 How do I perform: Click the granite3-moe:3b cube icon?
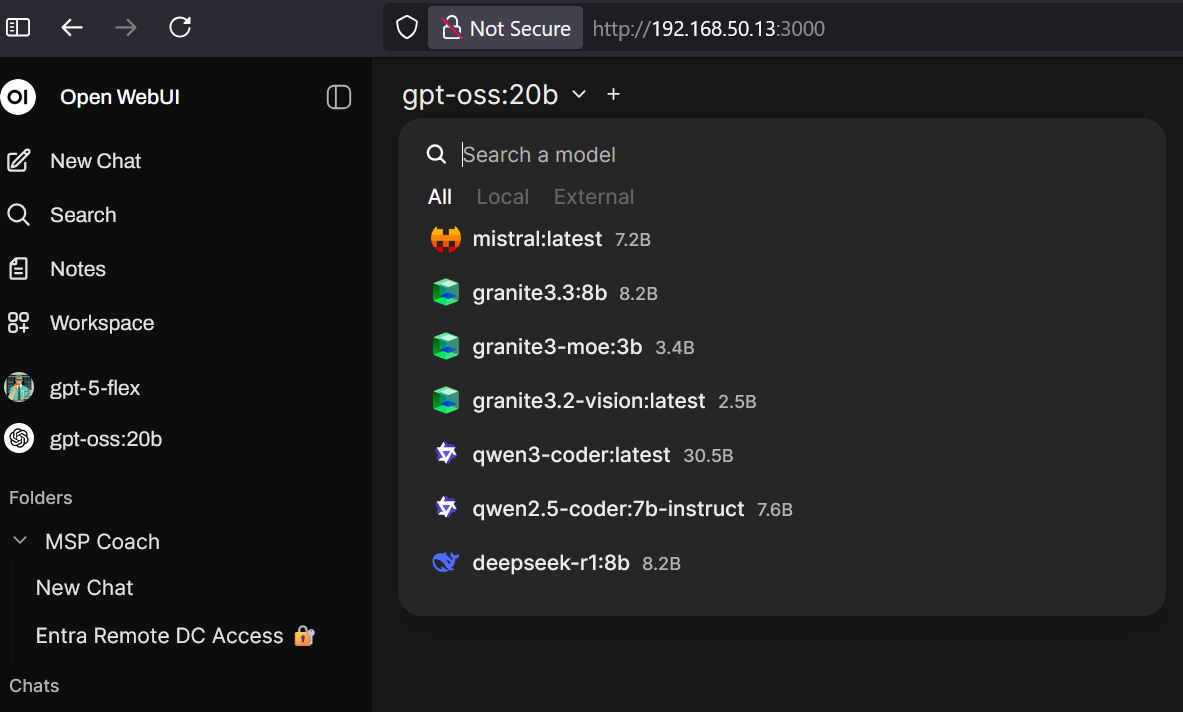(x=446, y=346)
